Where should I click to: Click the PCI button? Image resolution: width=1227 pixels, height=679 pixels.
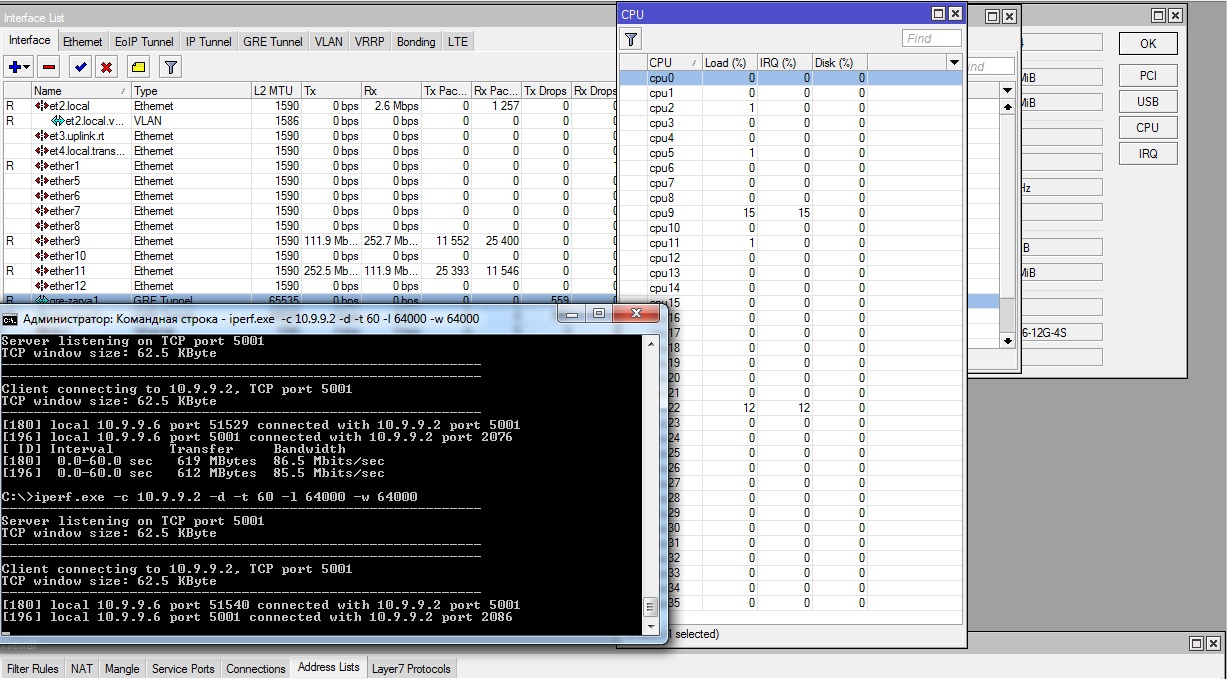point(1148,76)
